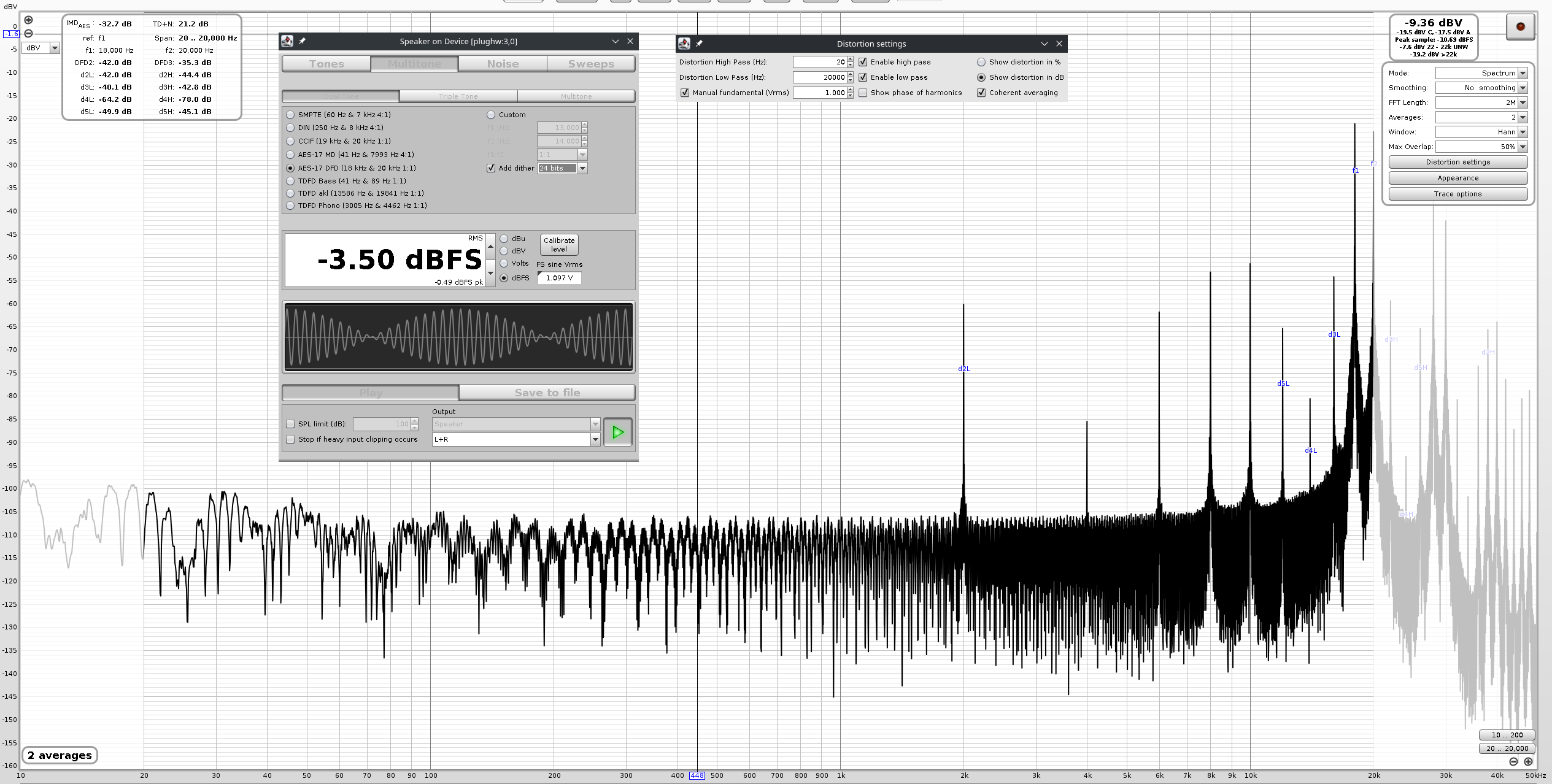Zoom out the vertical dBV axis
This screenshot has height=784, width=1552.
(x=28, y=34)
